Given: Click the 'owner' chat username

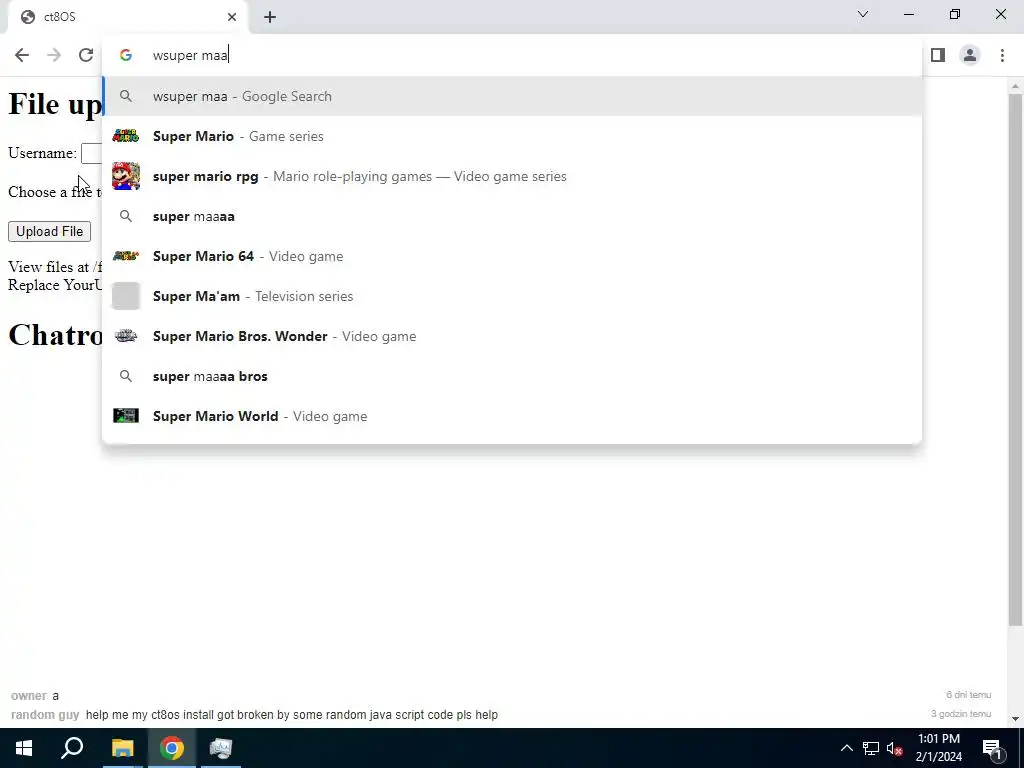Looking at the screenshot, I should coord(29,696).
